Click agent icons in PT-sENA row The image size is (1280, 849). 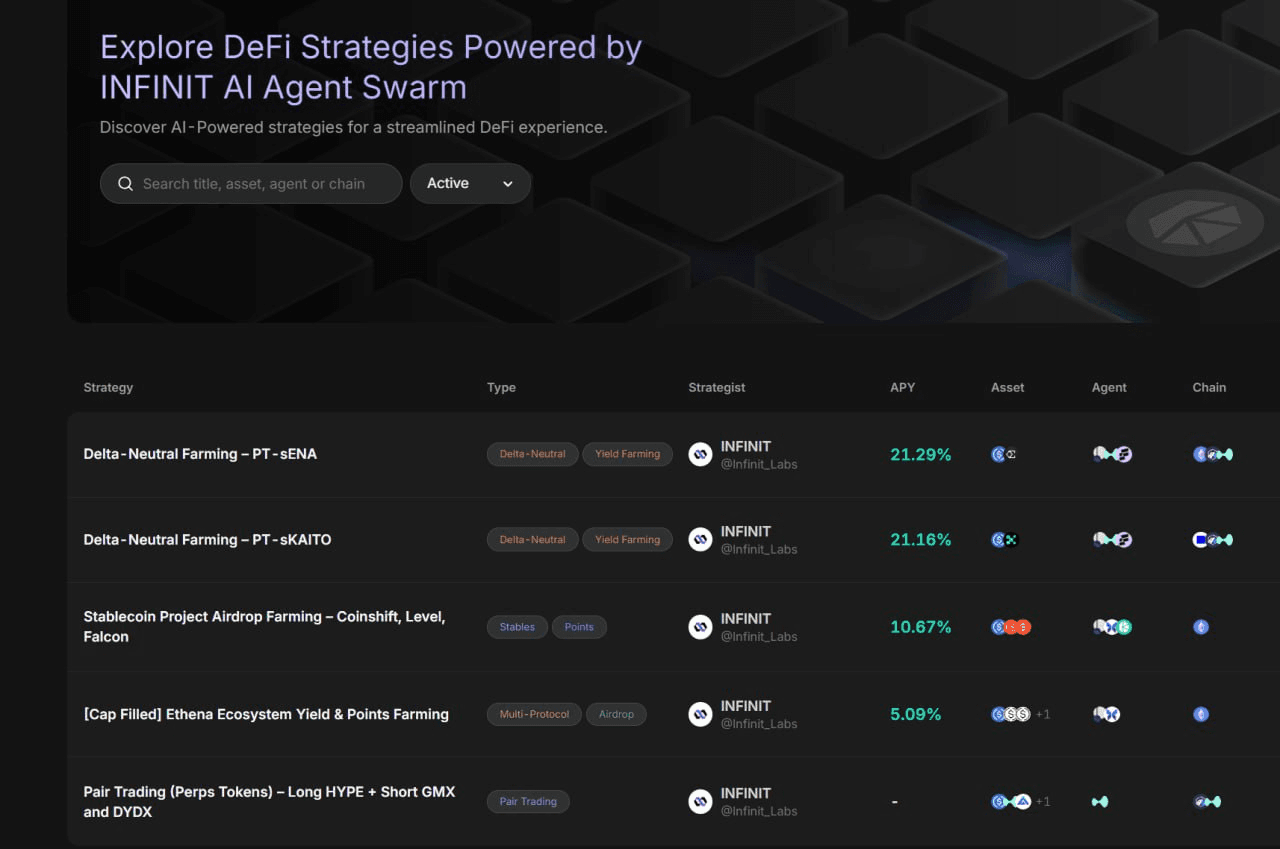click(1112, 454)
